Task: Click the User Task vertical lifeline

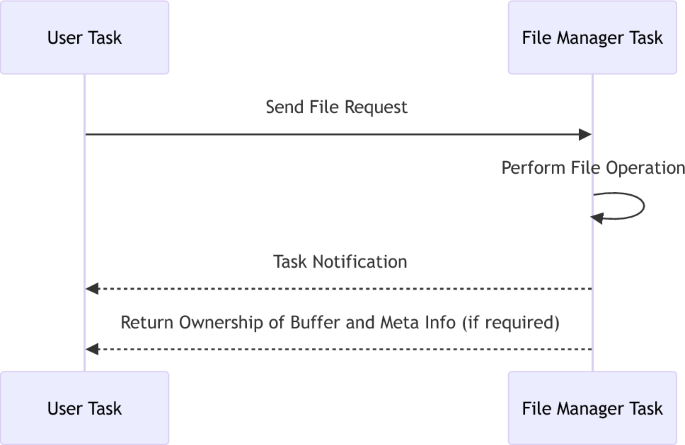Action: (x=85, y=230)
